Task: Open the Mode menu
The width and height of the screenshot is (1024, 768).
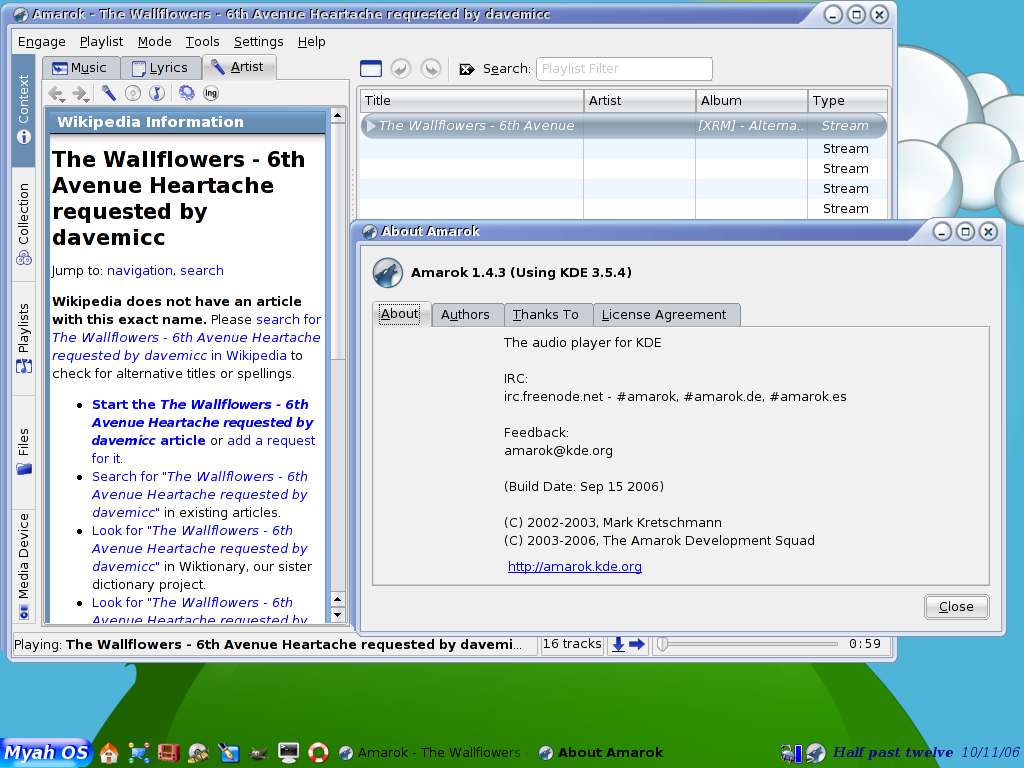Action: 155,42
